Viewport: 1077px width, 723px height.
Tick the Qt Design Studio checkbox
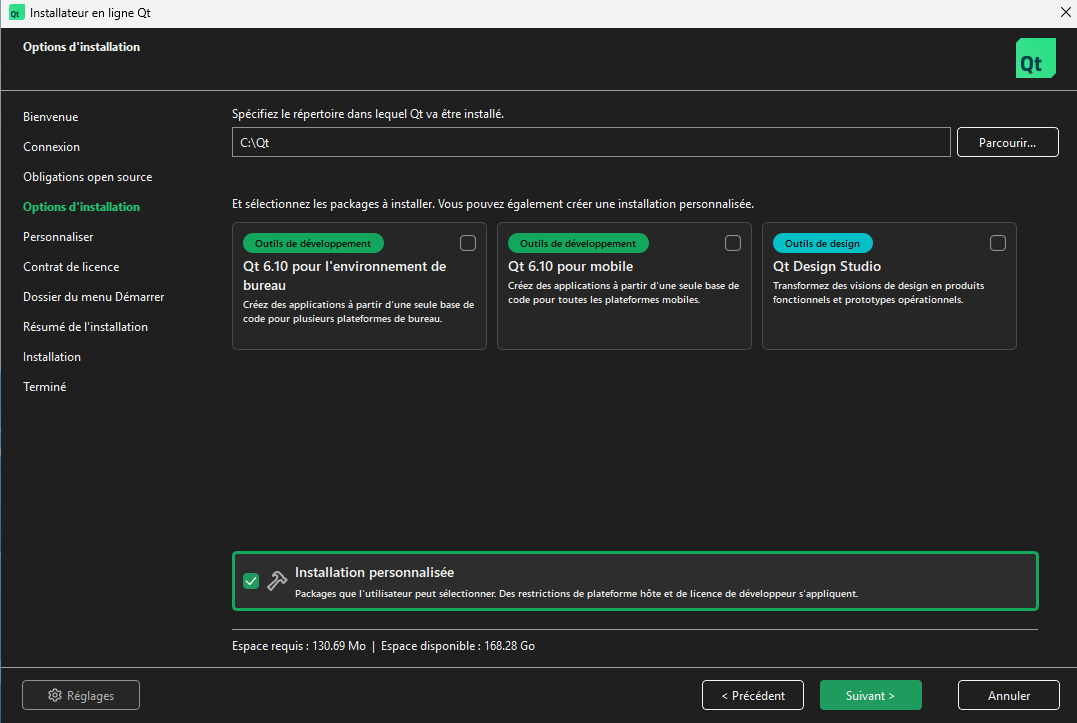coord(998,243)
